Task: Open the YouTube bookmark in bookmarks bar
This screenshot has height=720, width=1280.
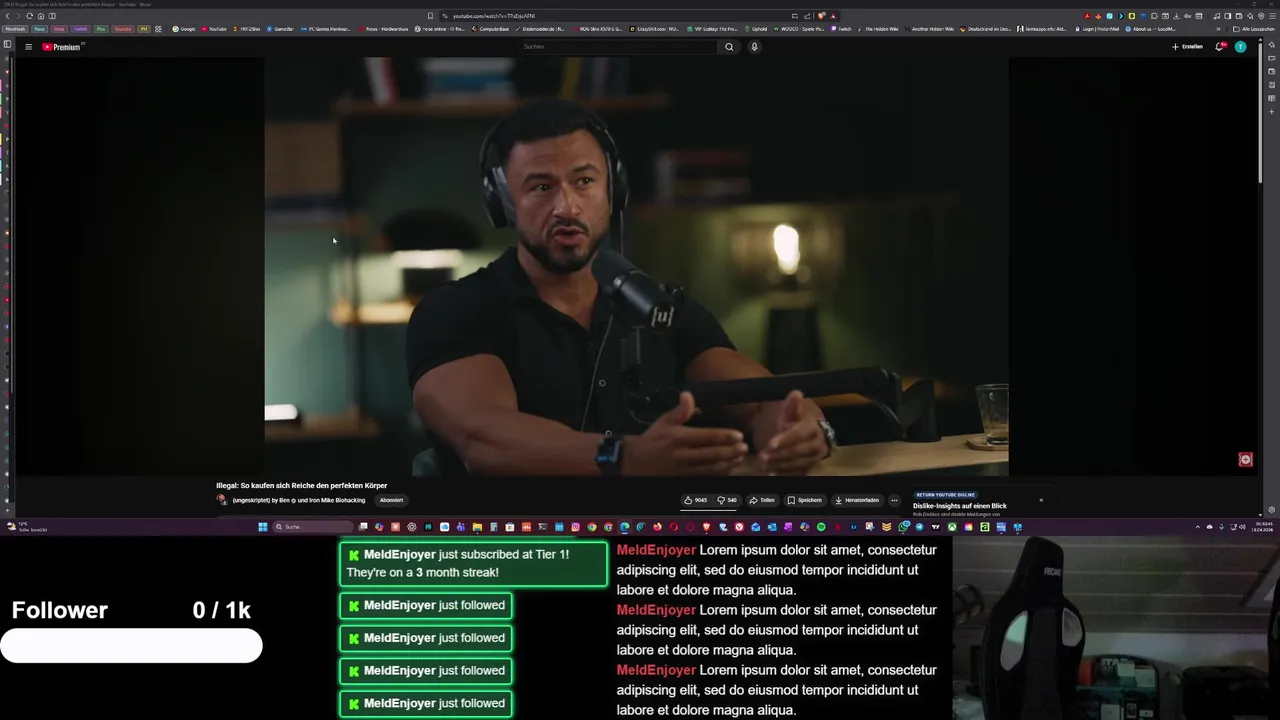Action: 214,29
